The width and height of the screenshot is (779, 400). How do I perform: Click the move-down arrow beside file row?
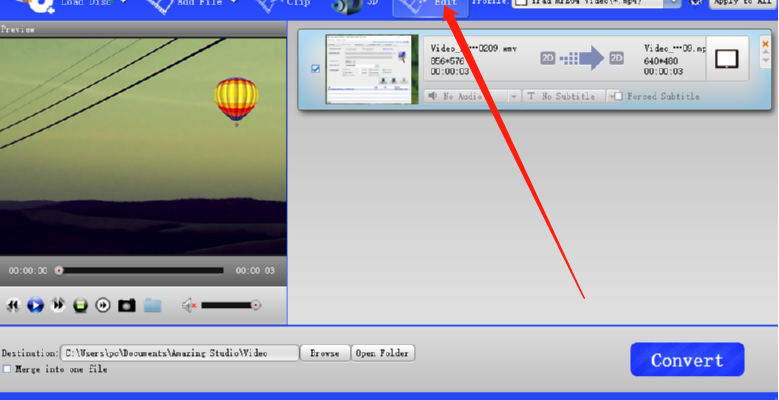pos(766,60)
